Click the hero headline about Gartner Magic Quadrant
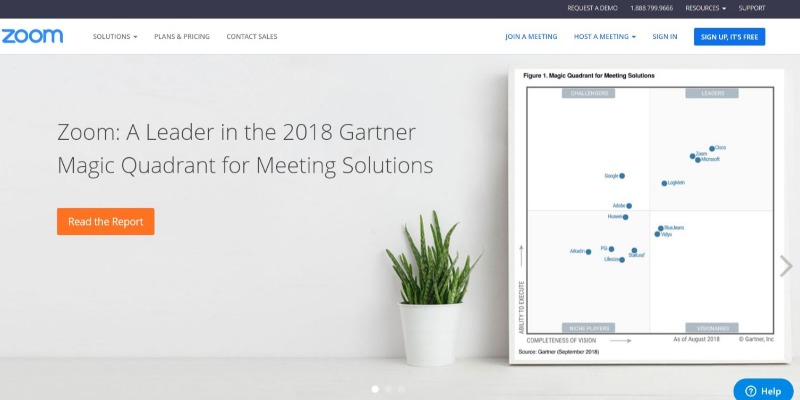 245,149
